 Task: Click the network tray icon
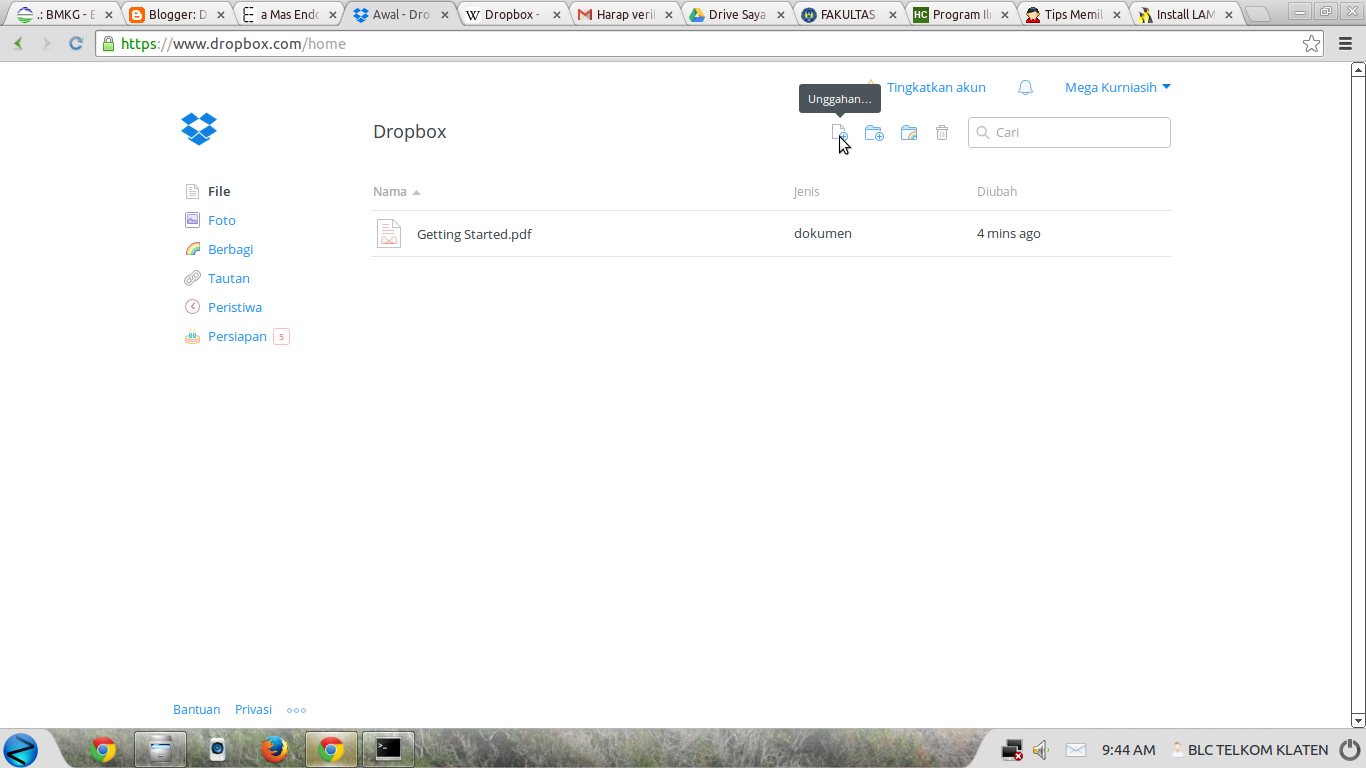point(1012,750)
